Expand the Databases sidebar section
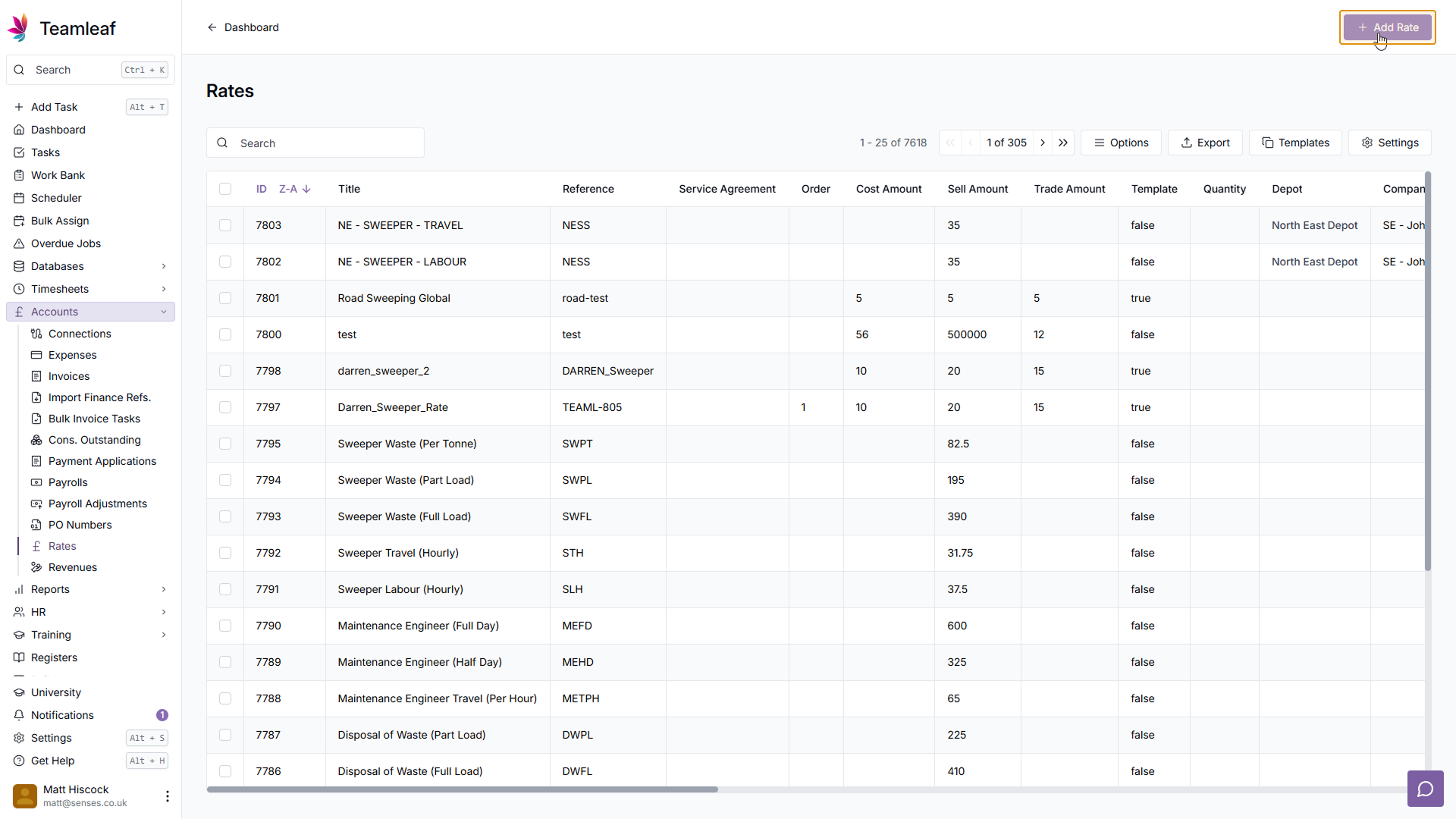1456x819 pixels. coord(163,266)
